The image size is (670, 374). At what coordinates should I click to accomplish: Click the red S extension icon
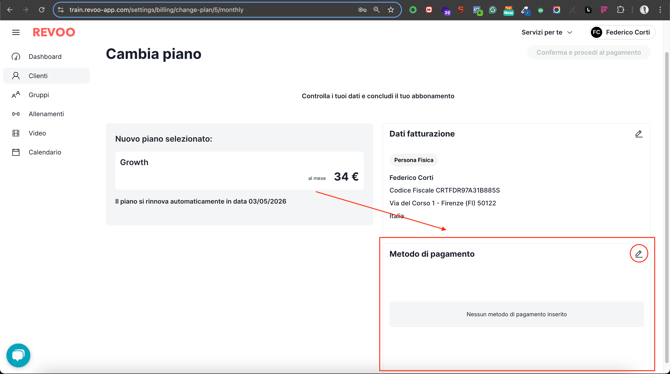(x=461, y=10)
